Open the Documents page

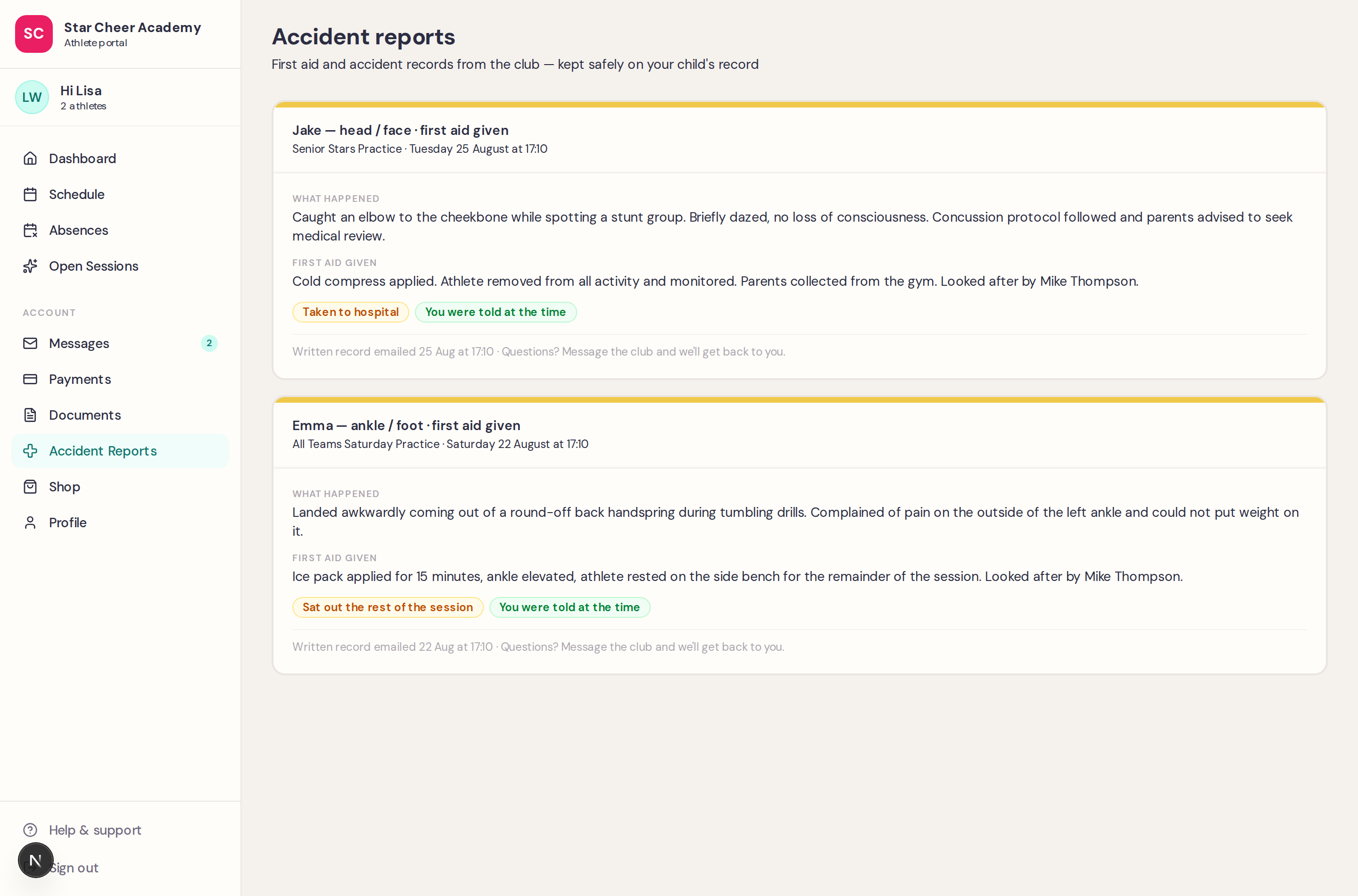point(120,415)
